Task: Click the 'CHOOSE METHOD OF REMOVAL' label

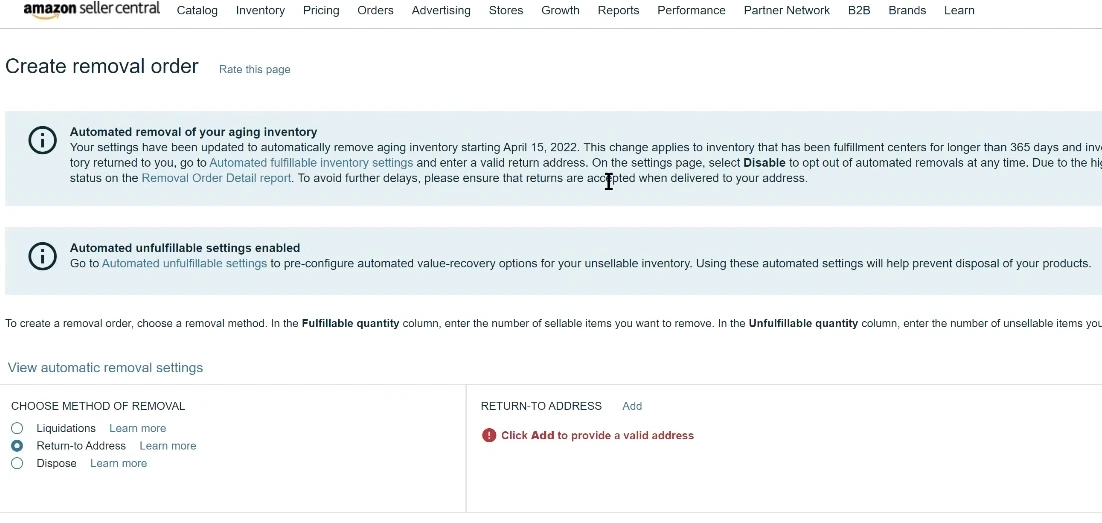Action: (98, 406)
